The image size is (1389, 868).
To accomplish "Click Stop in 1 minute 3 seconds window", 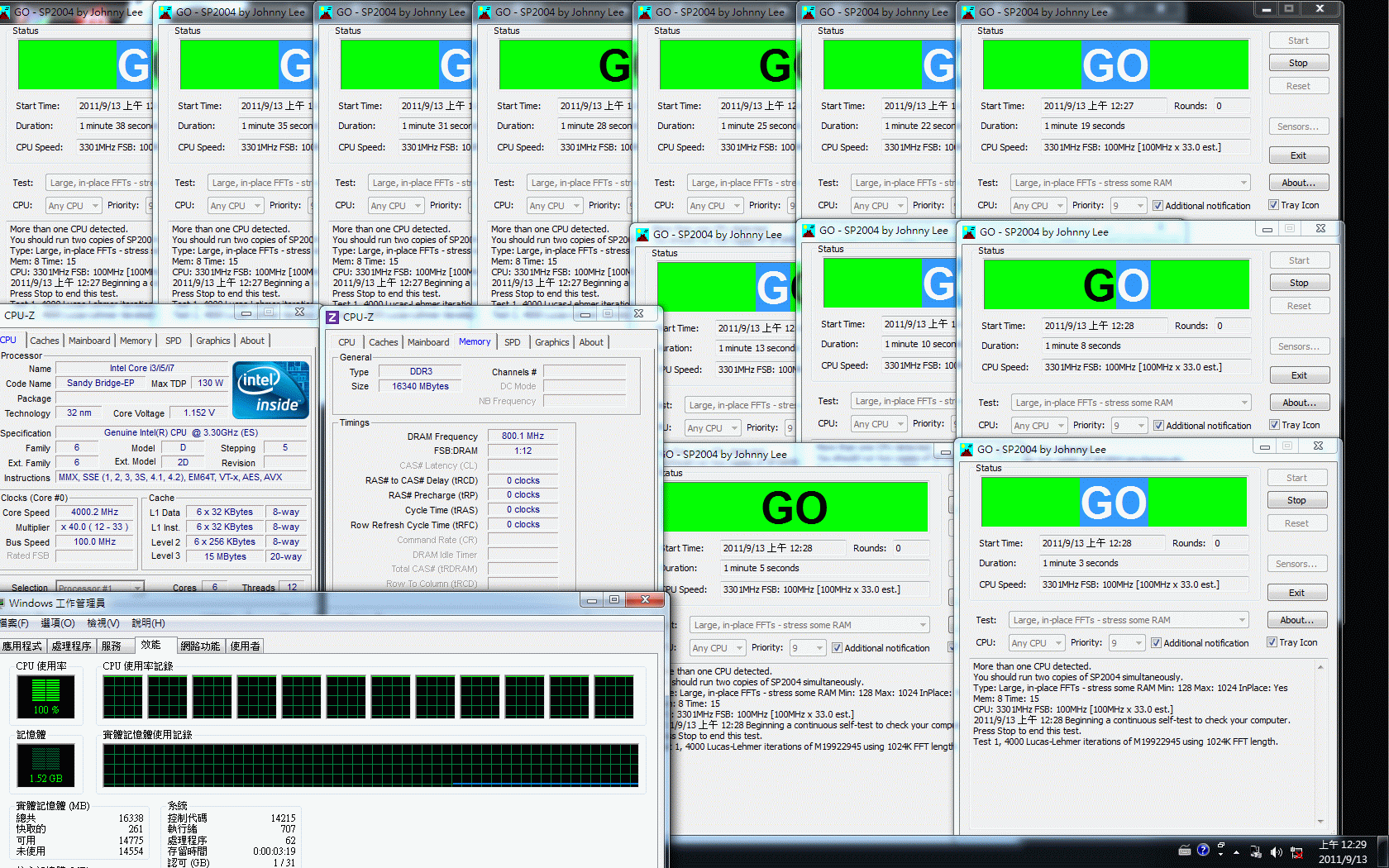I will coord(1296,500).
